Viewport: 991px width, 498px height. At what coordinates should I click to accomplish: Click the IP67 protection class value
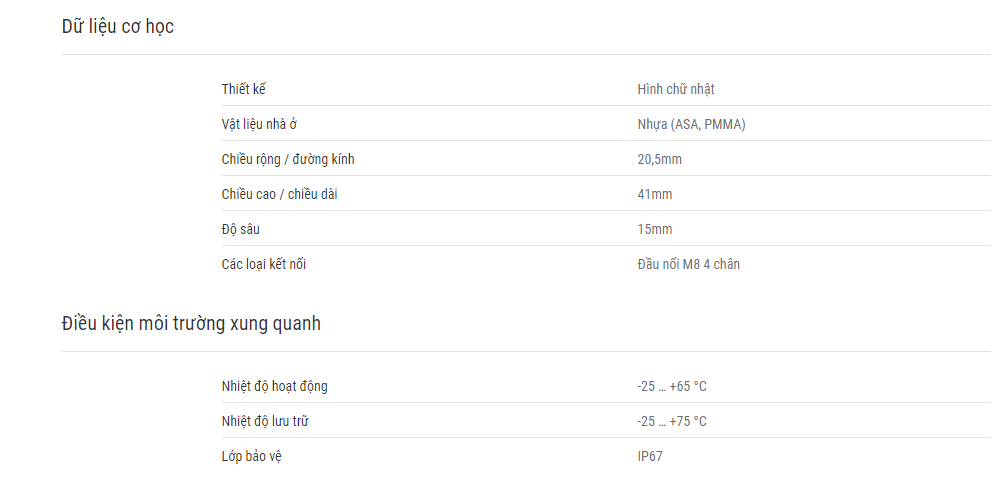point(650,456)
